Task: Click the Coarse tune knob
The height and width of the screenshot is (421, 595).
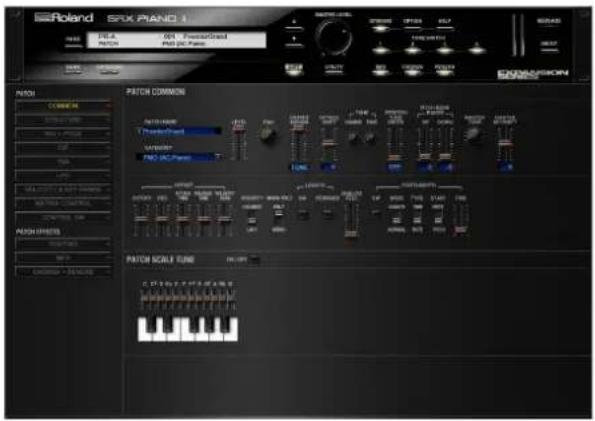Action: (x=354, y=137)
